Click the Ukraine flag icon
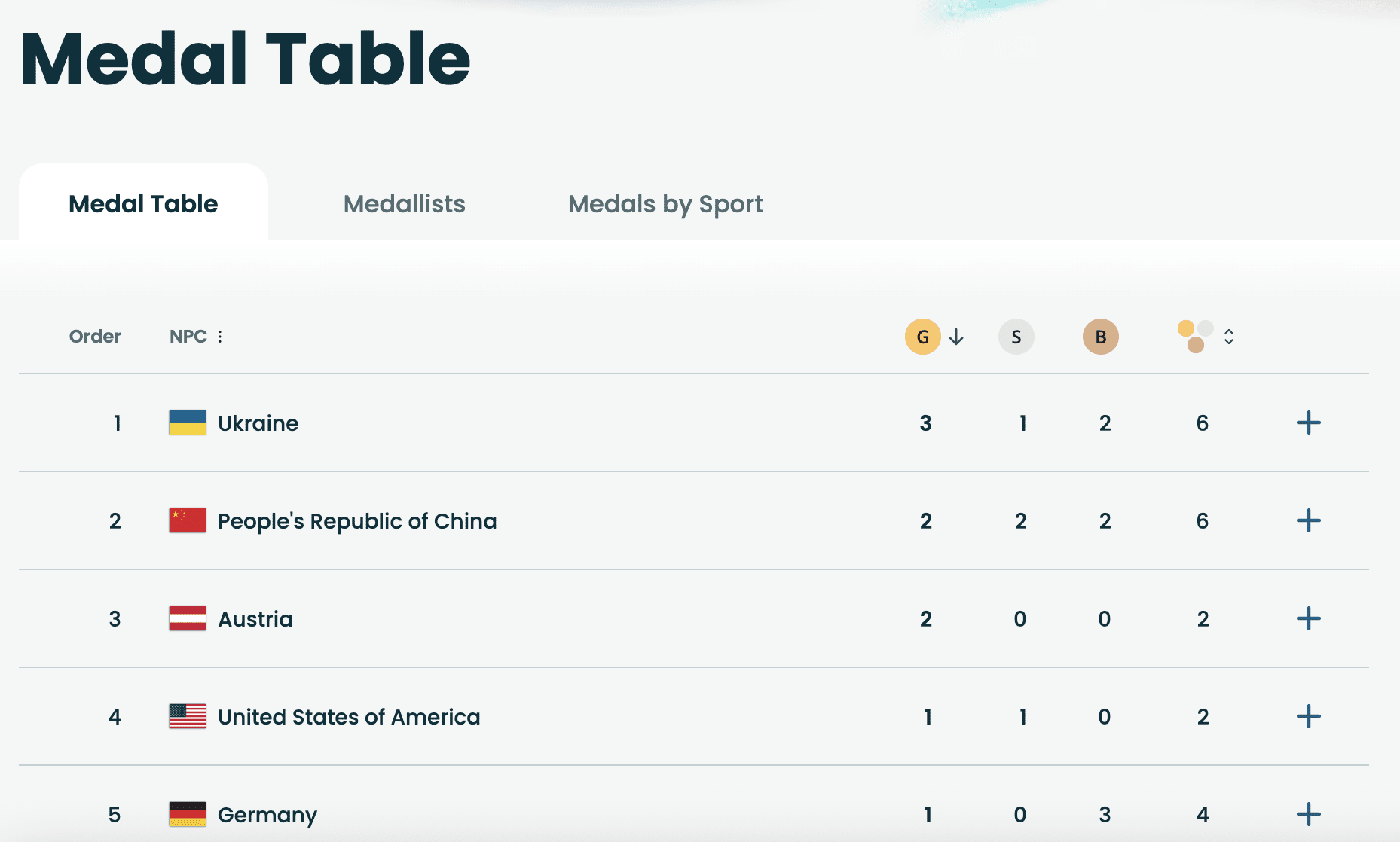The height and width of the screenshot is (842, 1400). click(188, 423)
